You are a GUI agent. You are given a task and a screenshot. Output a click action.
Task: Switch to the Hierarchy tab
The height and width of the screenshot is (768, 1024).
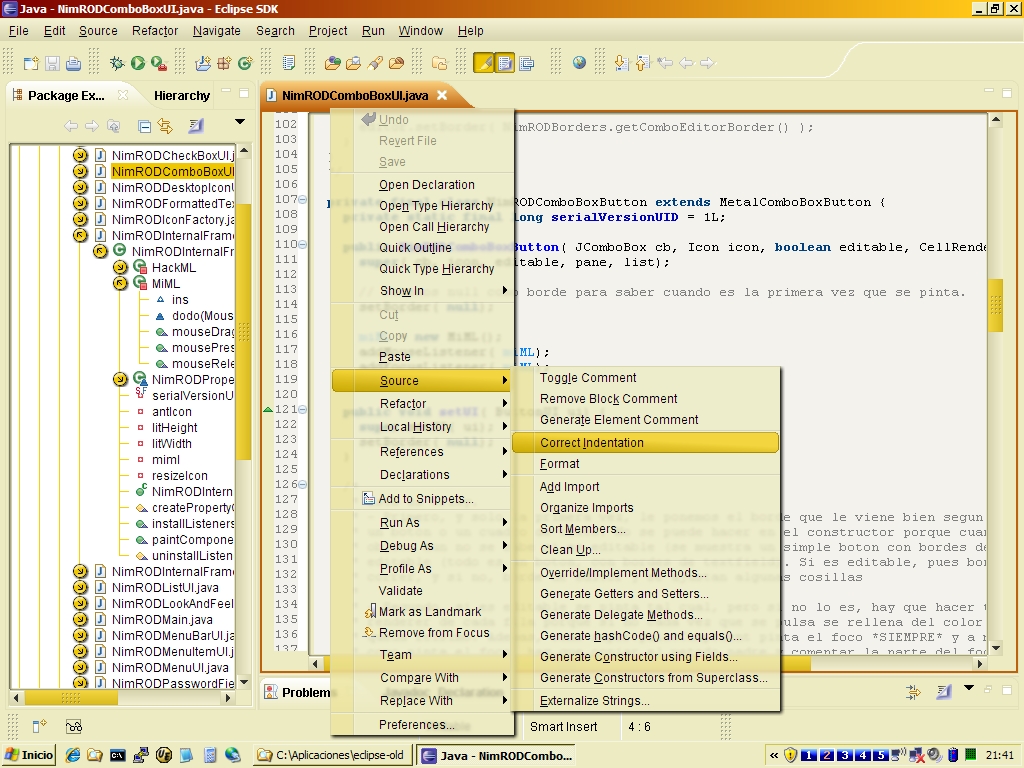(181, 96)
